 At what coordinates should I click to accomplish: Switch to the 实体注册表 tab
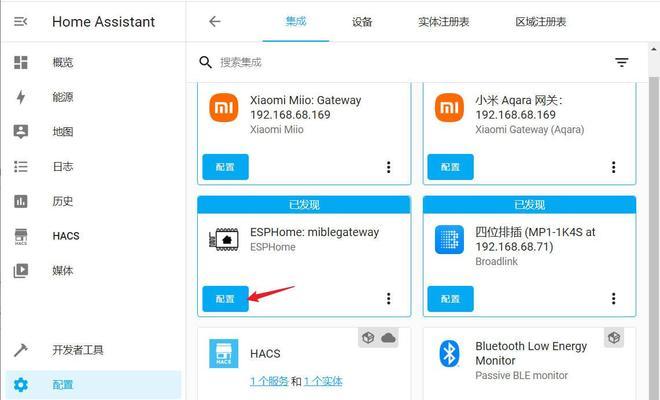444,22
